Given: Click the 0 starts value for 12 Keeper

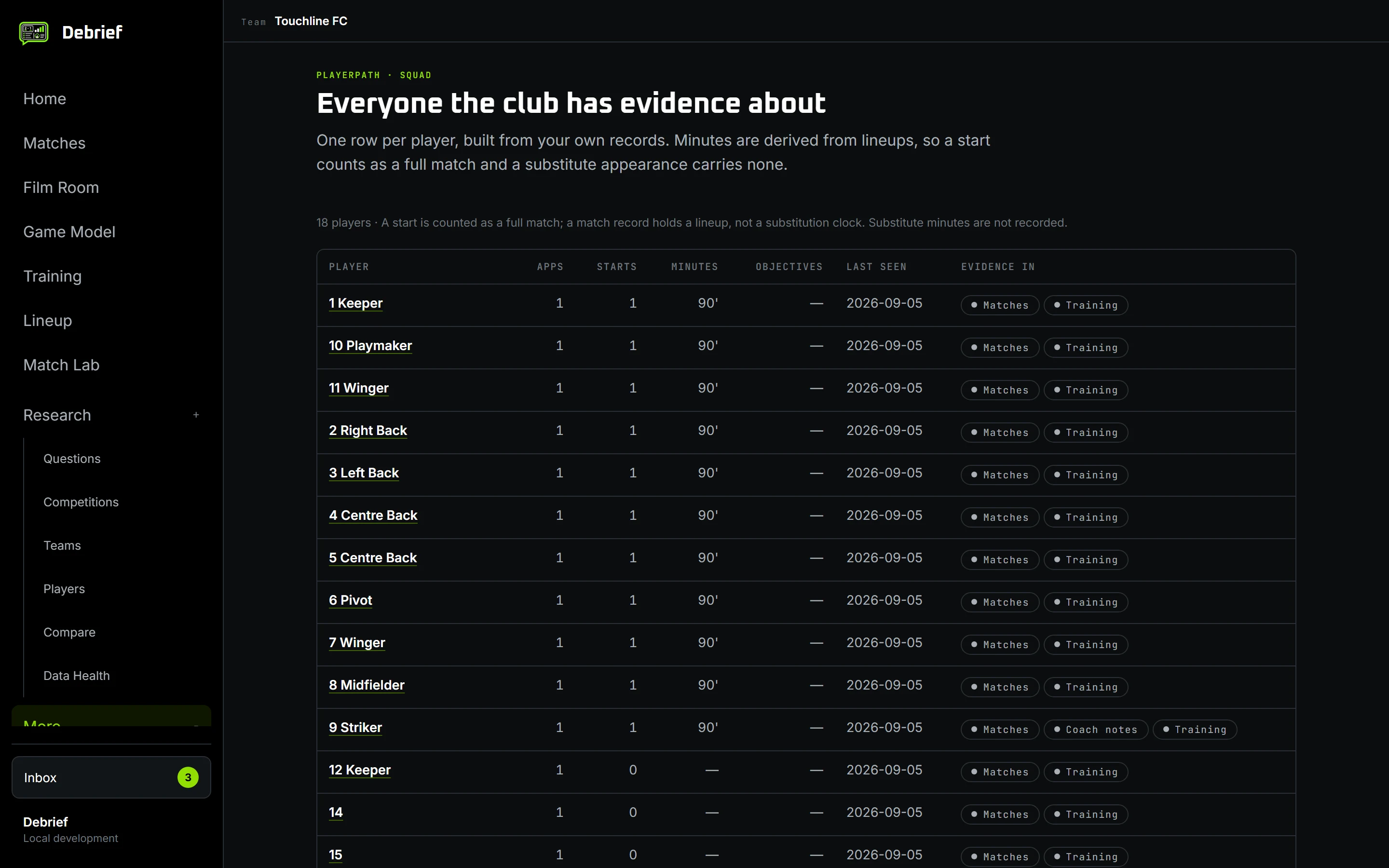Looking at the screenshot, I should (x=632, y=771).
